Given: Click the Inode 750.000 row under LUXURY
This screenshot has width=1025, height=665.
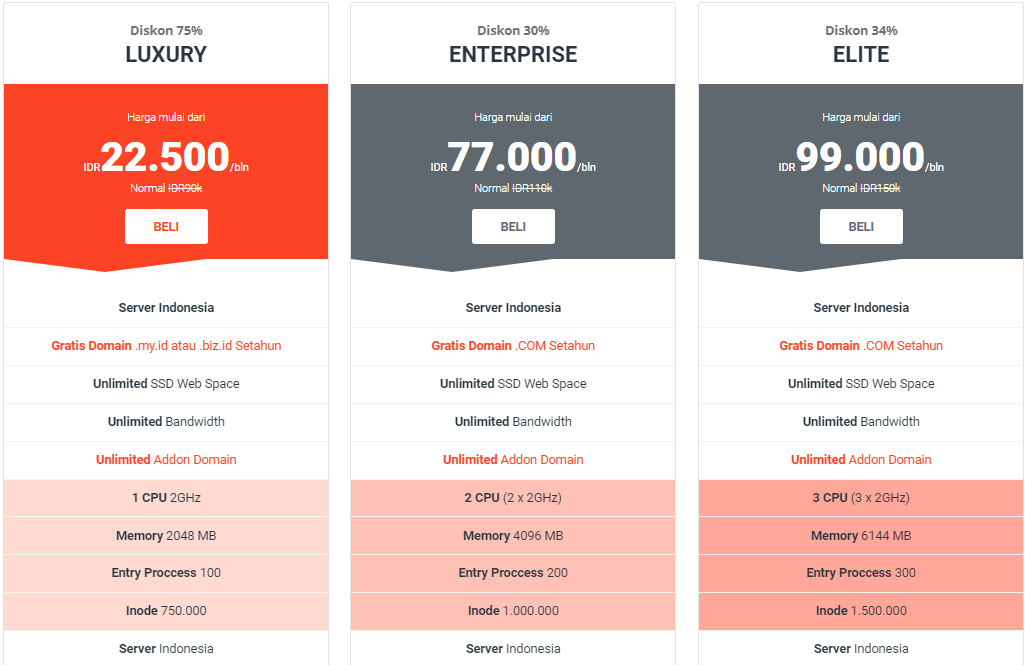Looking at the screenshot, I should [x=166, y=611].
